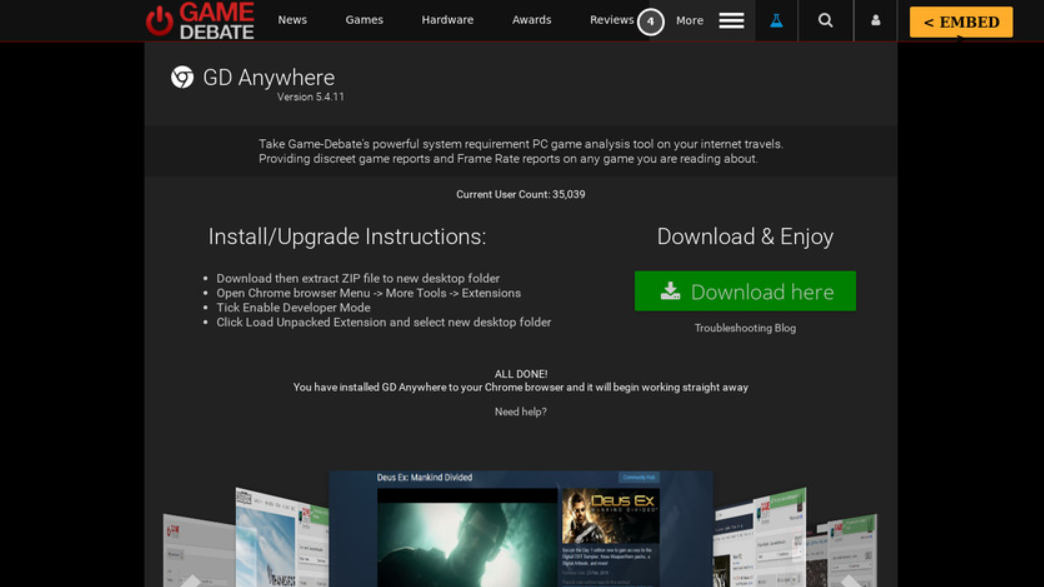Click the Game Debate logo
Screen dimensions: 1044x587
(x=200, y=21)
